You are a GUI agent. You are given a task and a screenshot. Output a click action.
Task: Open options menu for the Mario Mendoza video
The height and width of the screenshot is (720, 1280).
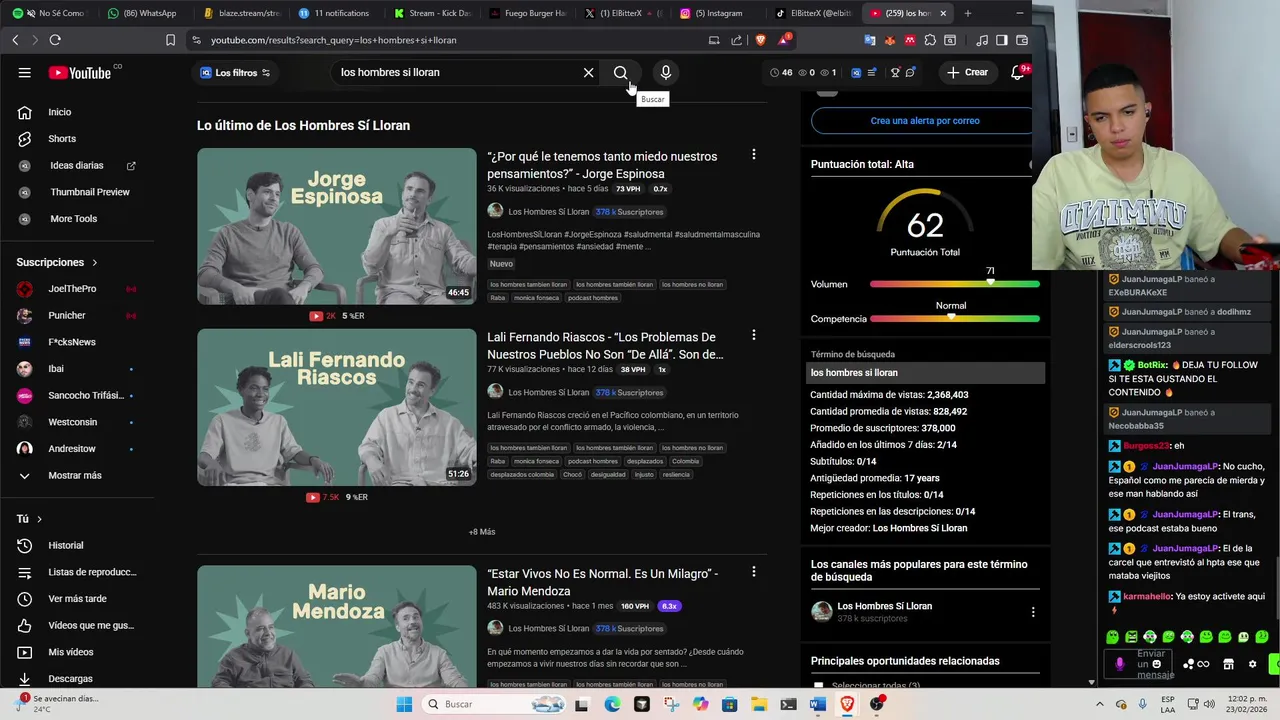pos(754,572)
